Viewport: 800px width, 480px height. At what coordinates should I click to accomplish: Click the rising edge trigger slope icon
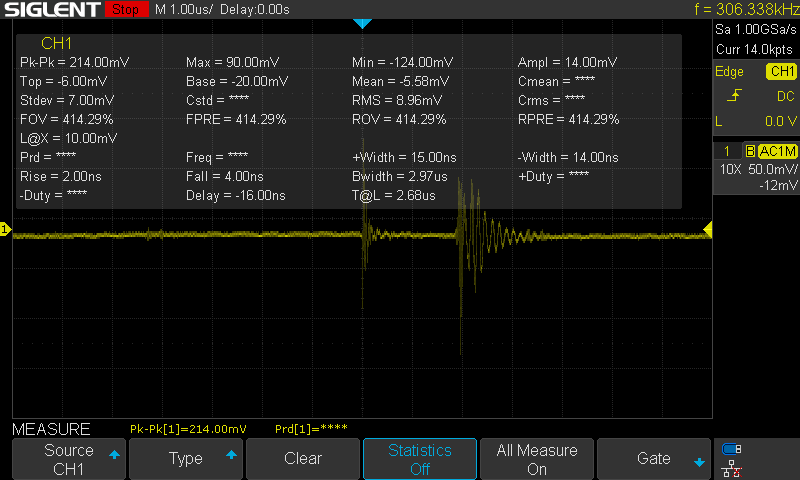pyautogui.click(x=734, y=96)
